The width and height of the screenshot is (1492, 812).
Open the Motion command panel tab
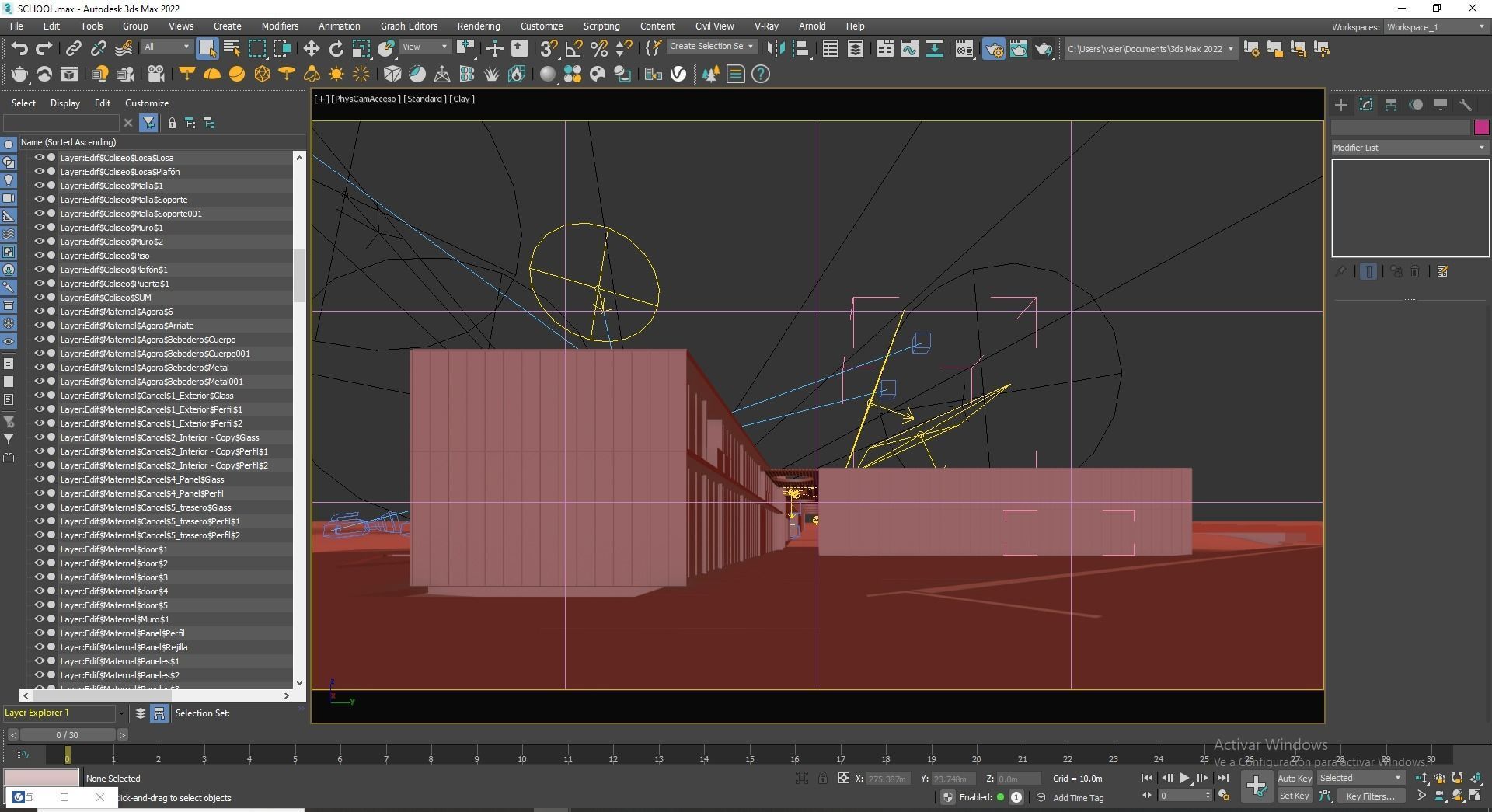point(1416,105)
